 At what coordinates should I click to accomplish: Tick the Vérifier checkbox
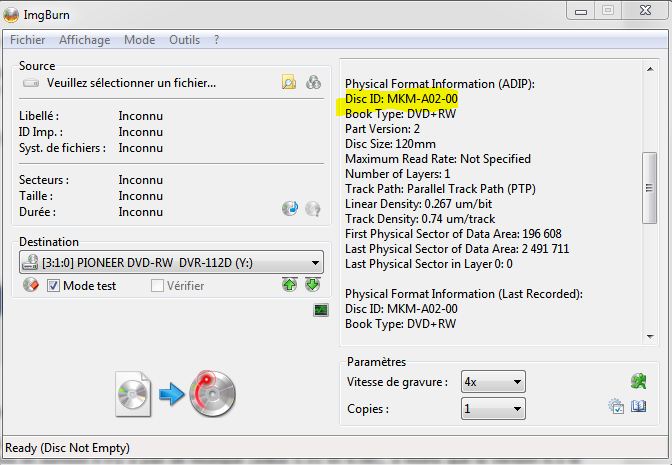click(x=157, y=286)
